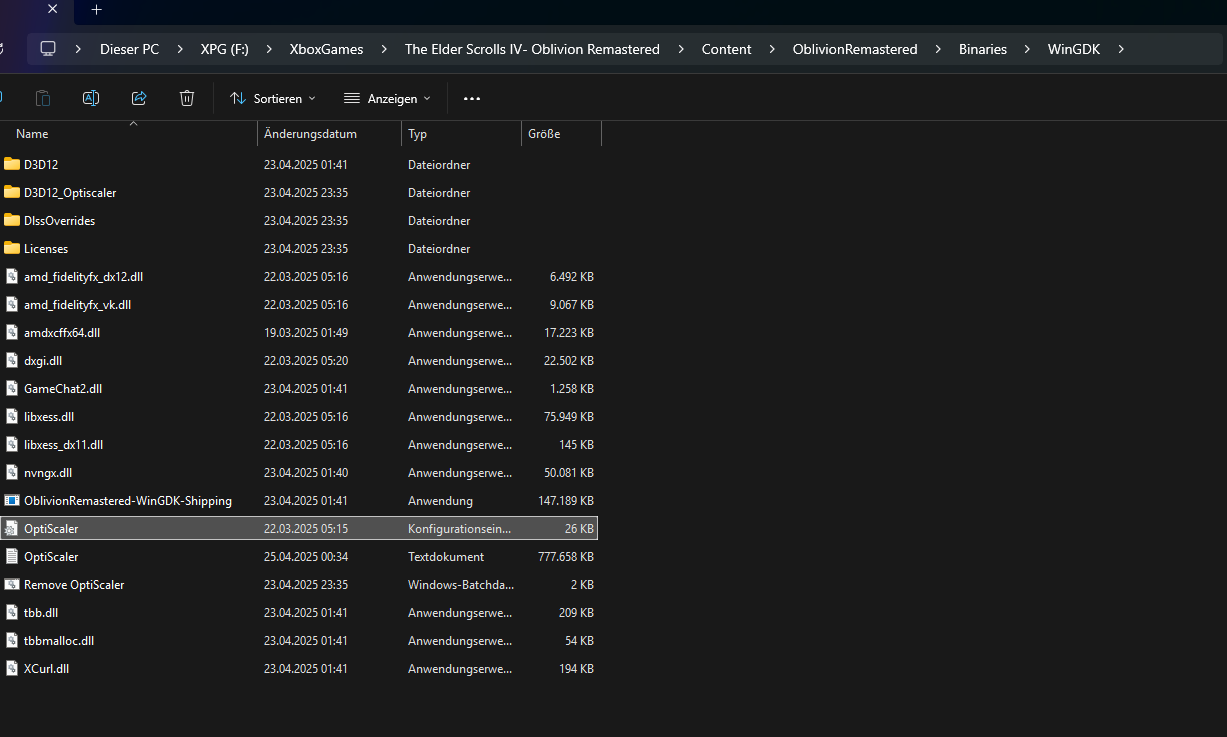This screenshot has height=737, width=1227.
Task: Expand the chevron after Dieser PC
Action: 180,48
